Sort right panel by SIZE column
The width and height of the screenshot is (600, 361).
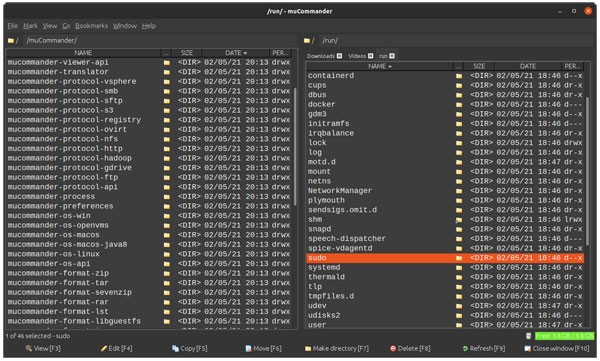coord(479,66)
